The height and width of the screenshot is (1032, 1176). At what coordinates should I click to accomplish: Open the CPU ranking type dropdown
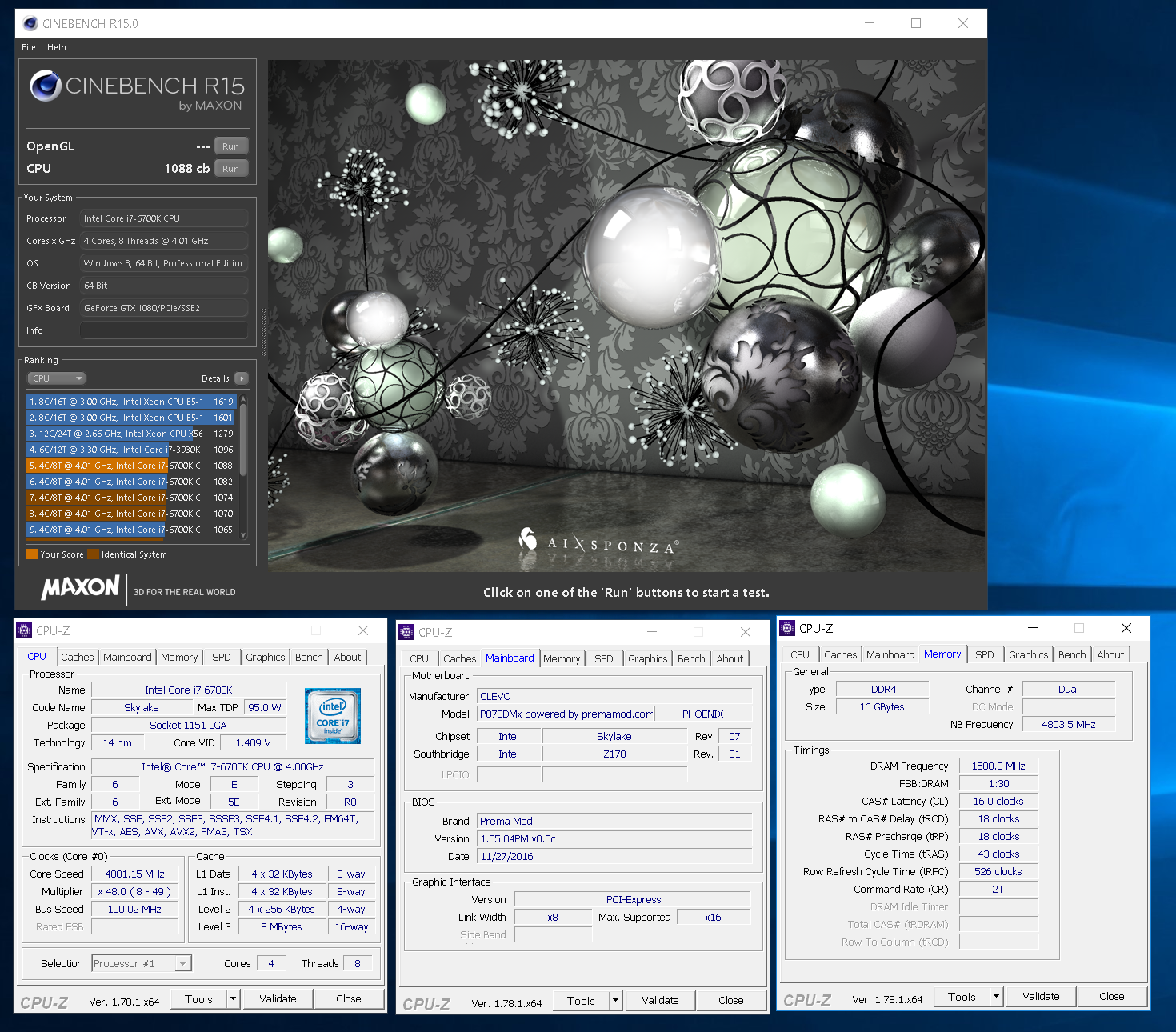click(x=57, y=378)
